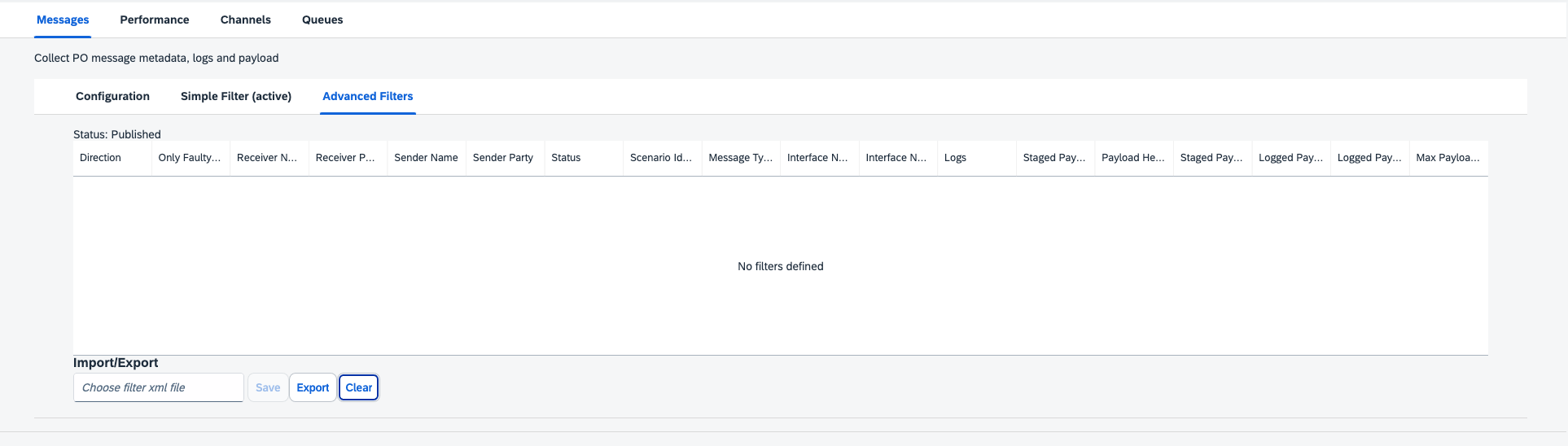Select the Scenario Id column header
Screen dimensions: 1568x446
pos(661,158)
